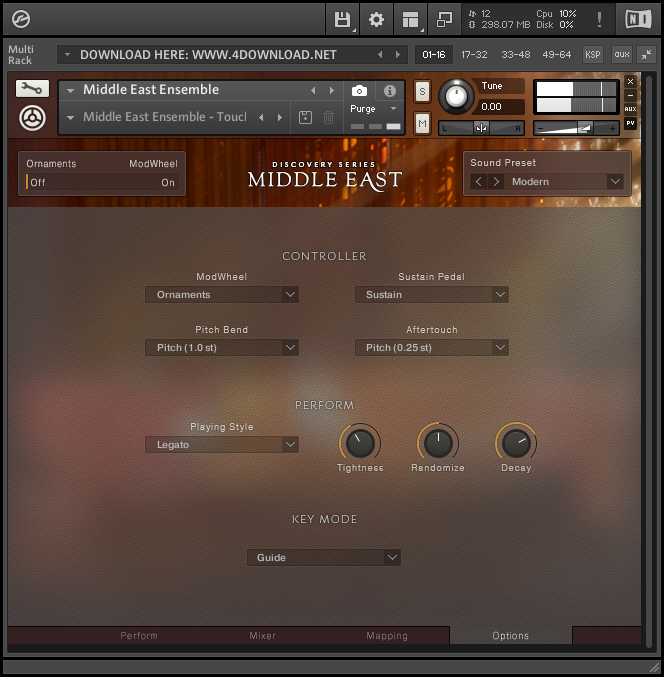Viewport: 664px width, 677px height.
Task: Load previous snapshot arrow
Action: 261,117
